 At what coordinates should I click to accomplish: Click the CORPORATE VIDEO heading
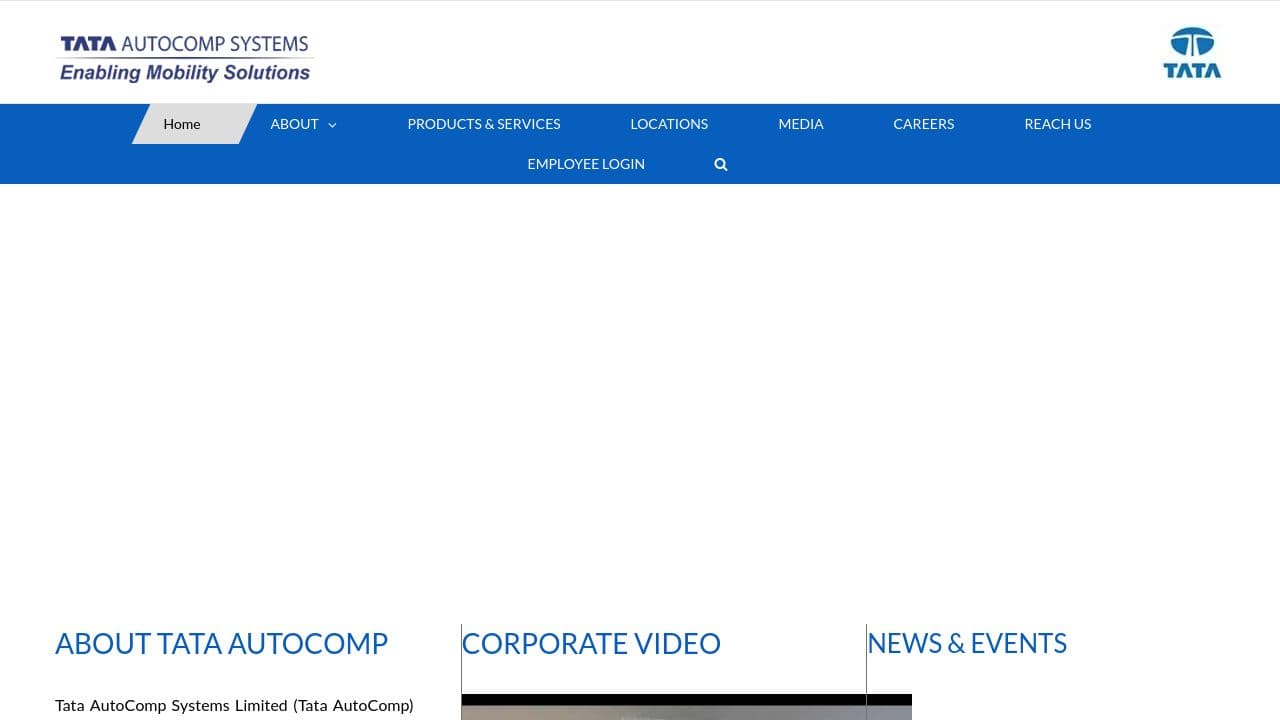591,643
